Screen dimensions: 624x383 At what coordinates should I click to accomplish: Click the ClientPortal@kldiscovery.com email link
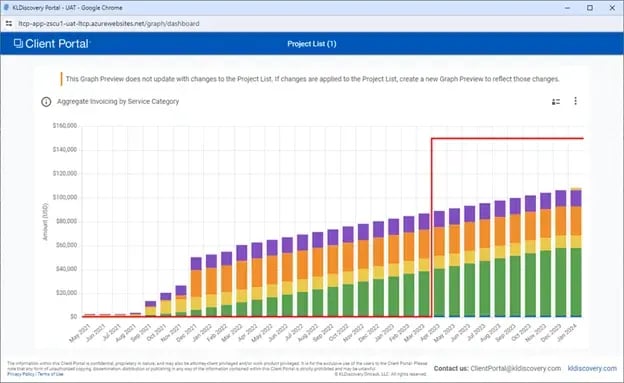pos(516,368)
